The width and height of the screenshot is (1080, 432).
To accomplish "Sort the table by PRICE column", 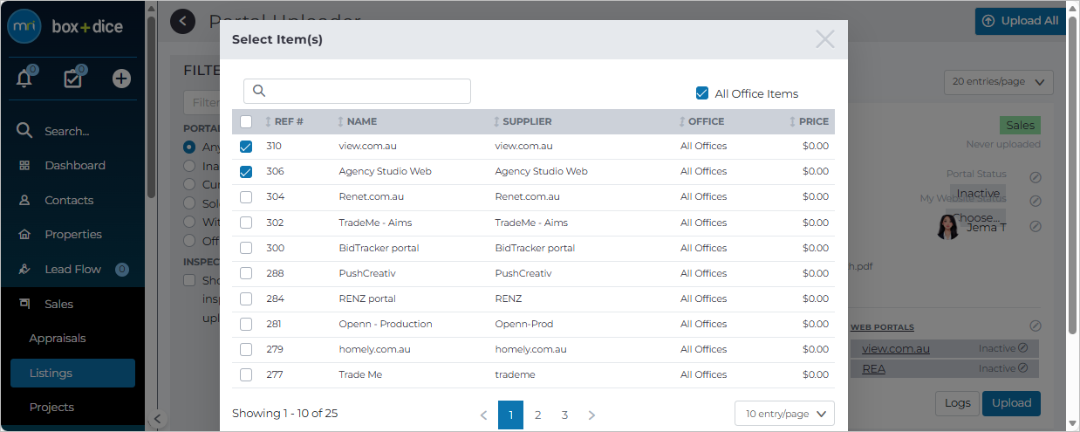I will pyautogui.click(x=809, y=121).
